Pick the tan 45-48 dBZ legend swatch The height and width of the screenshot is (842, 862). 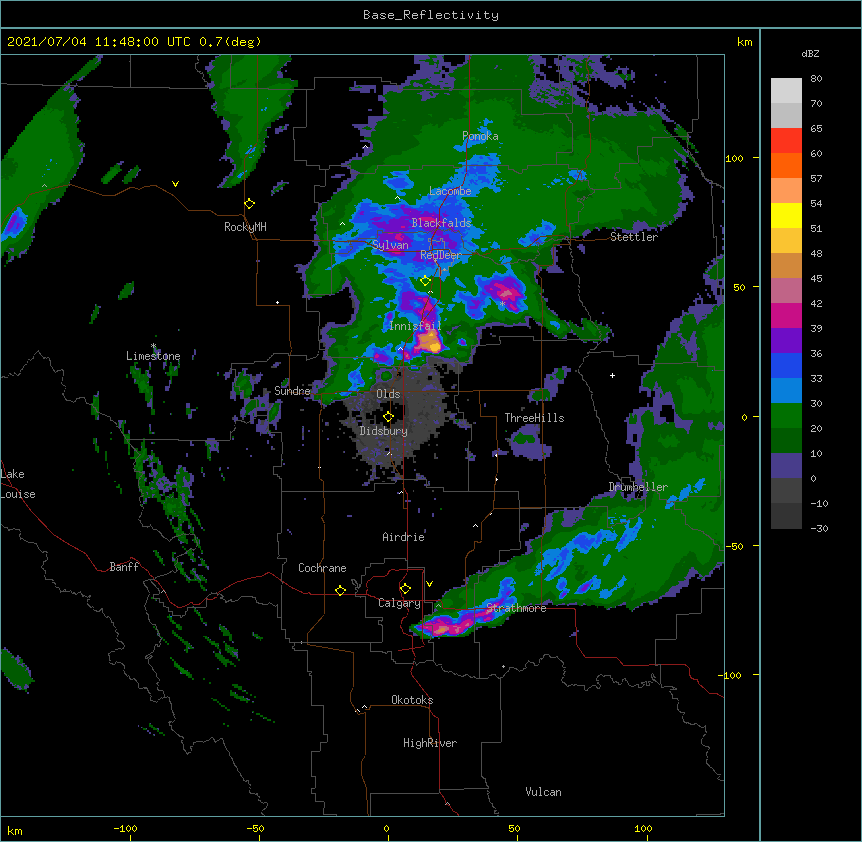point(786,265)
